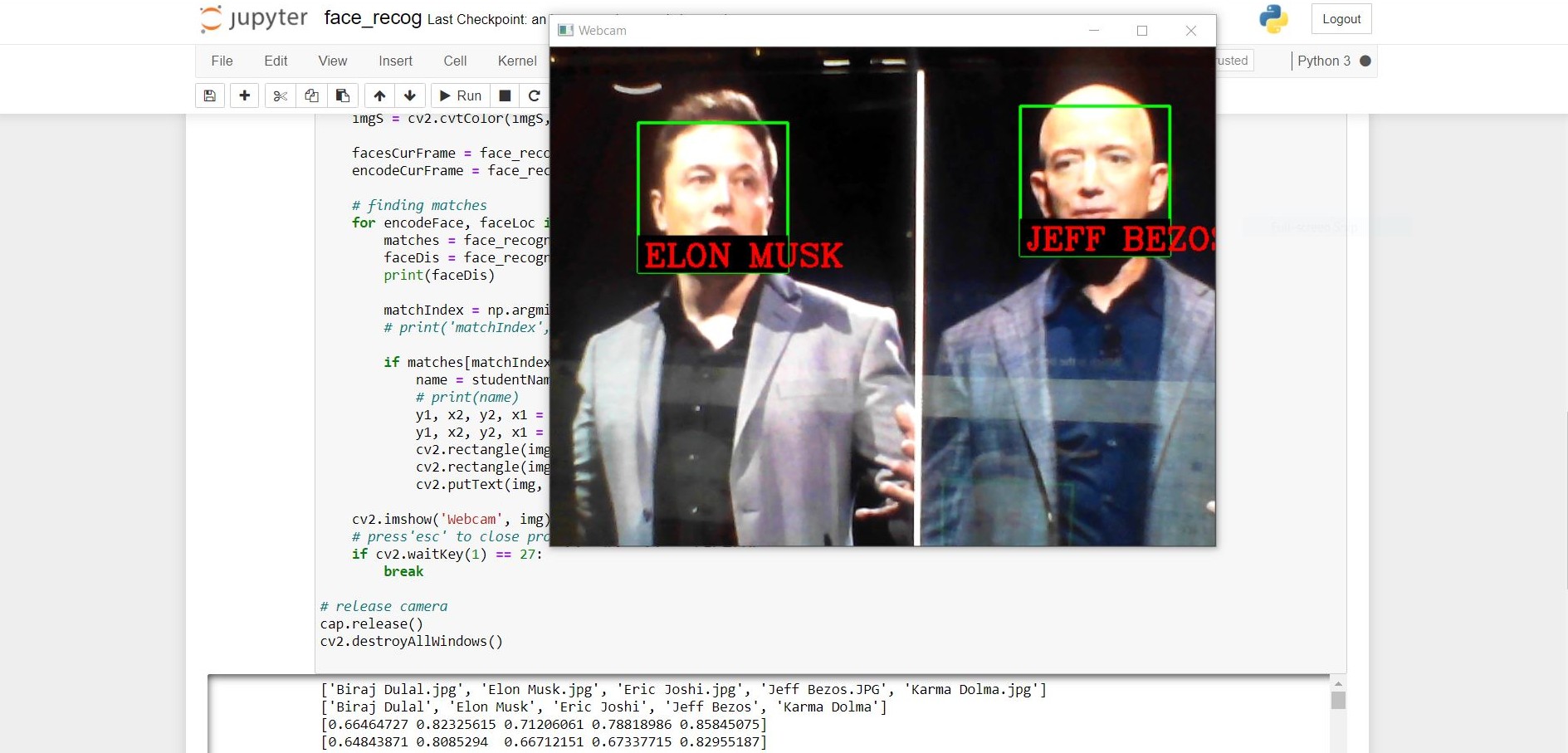Screen dimensions: 1568x753
Task: Click the Last Checkpoint text
Action: [x=487, y=20]
